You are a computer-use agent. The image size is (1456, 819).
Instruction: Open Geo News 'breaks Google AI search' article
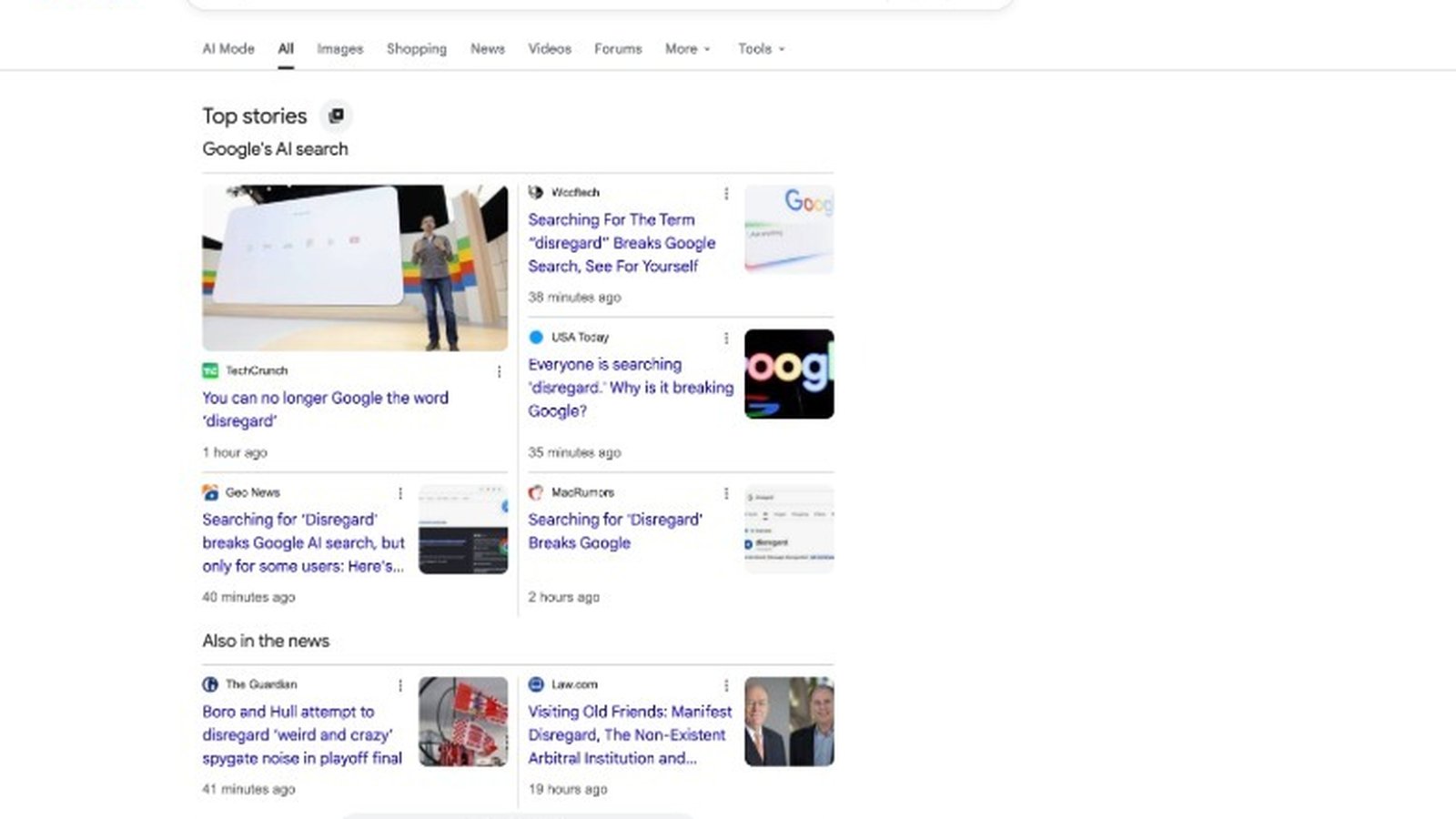pyautogui.click(x=303, y=542)
